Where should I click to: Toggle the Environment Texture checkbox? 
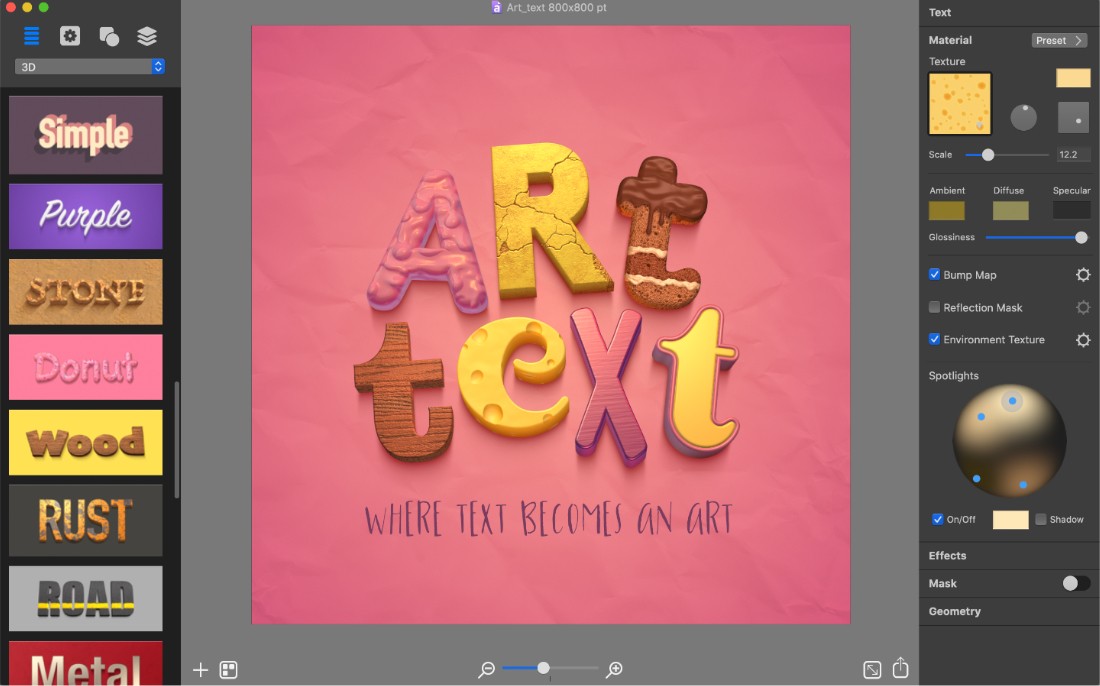(934, 339)
